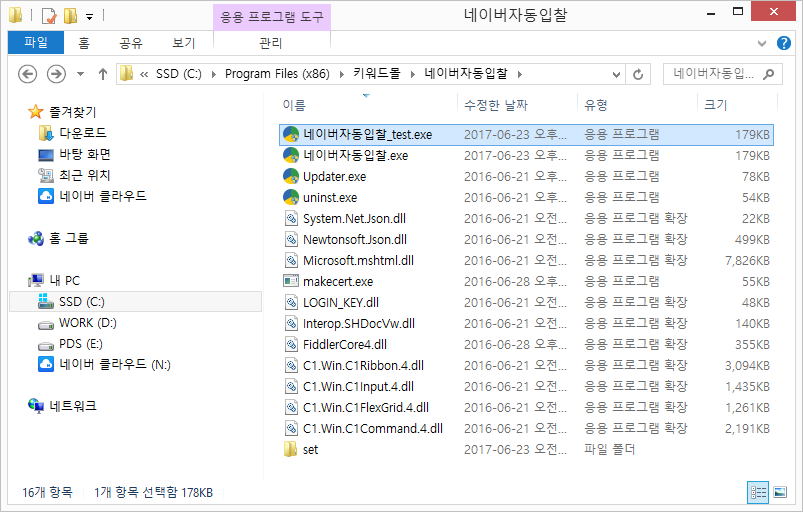Click 키워드몰 in address bar
Screen dimensions: 803x512
[377, 74]
